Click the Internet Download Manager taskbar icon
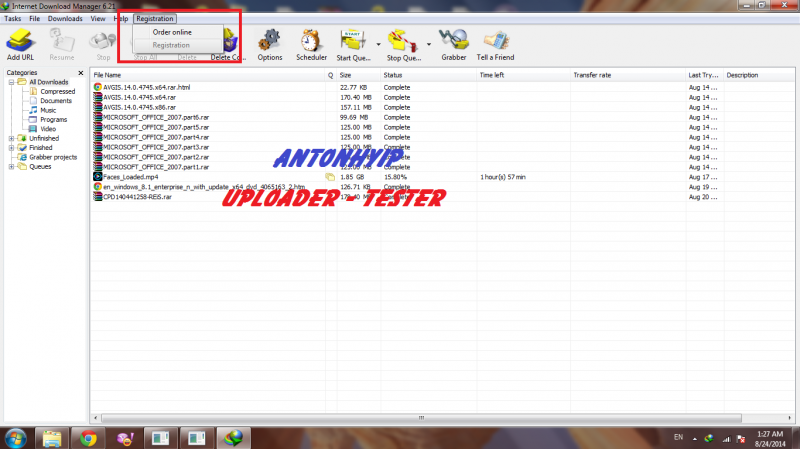The image size is (800, 449). 237,437
